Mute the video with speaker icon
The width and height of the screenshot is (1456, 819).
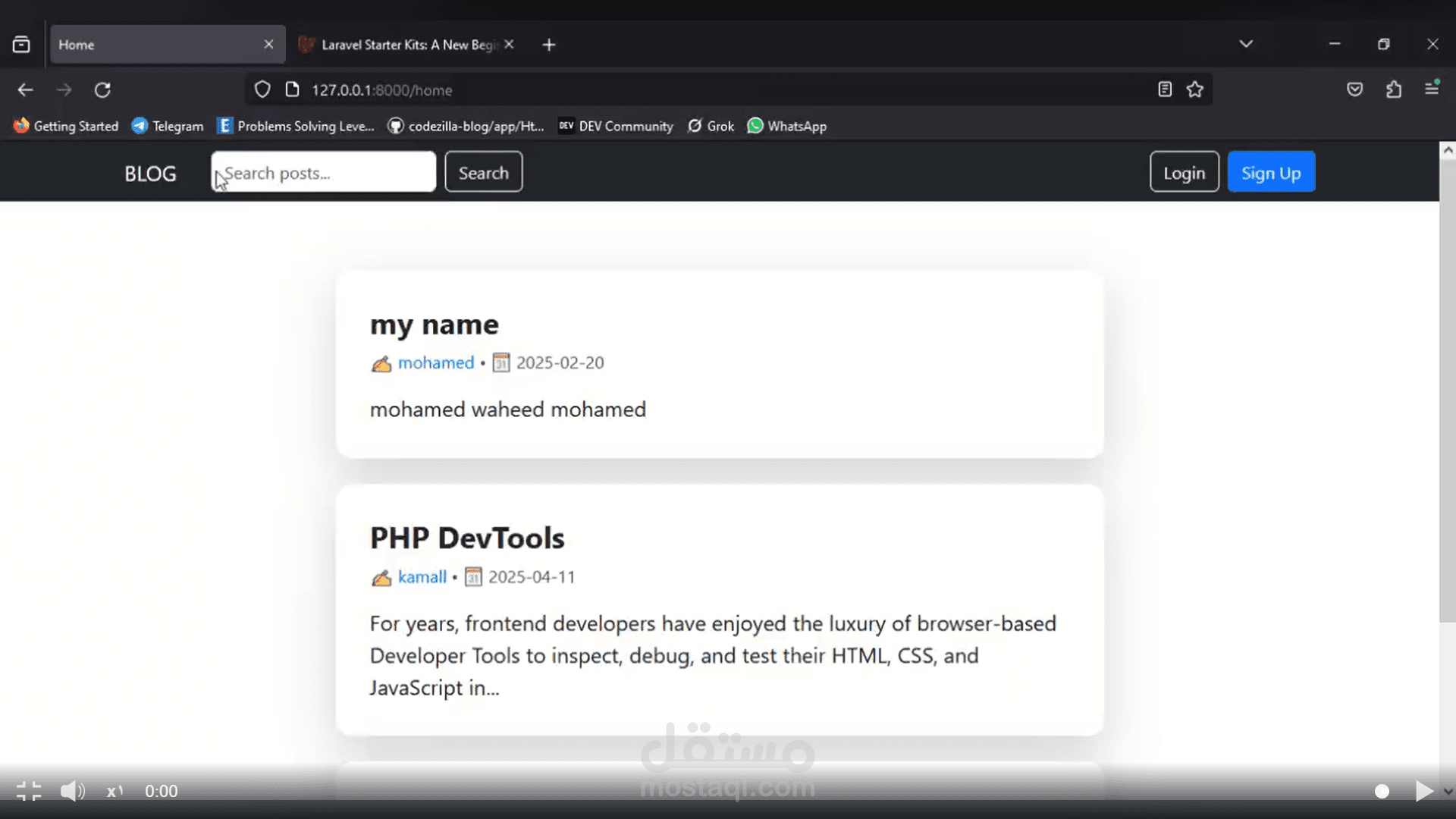[73, 791]
